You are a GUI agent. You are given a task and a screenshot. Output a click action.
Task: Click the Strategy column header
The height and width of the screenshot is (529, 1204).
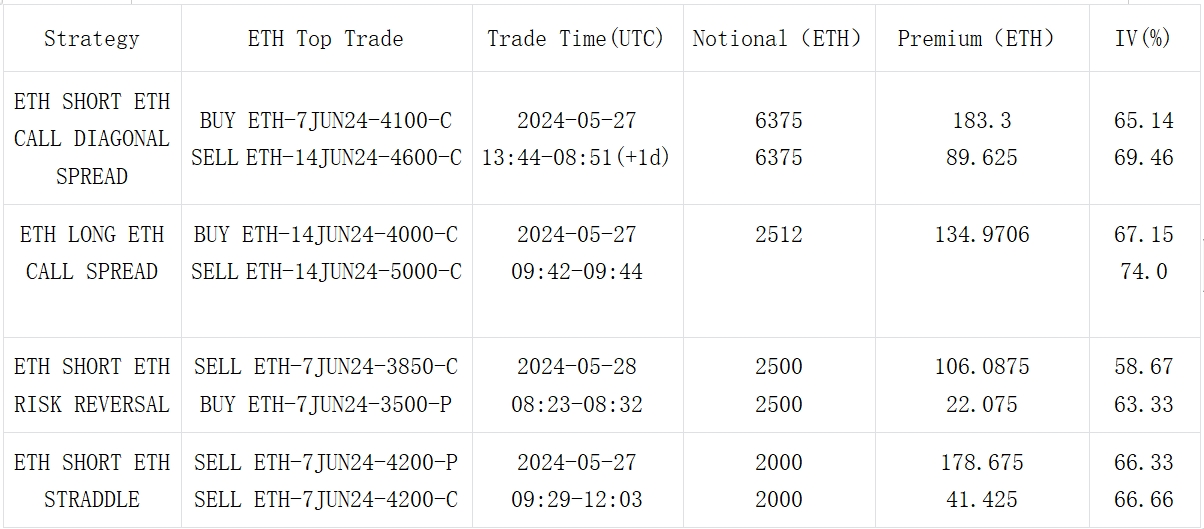point(92,39)
